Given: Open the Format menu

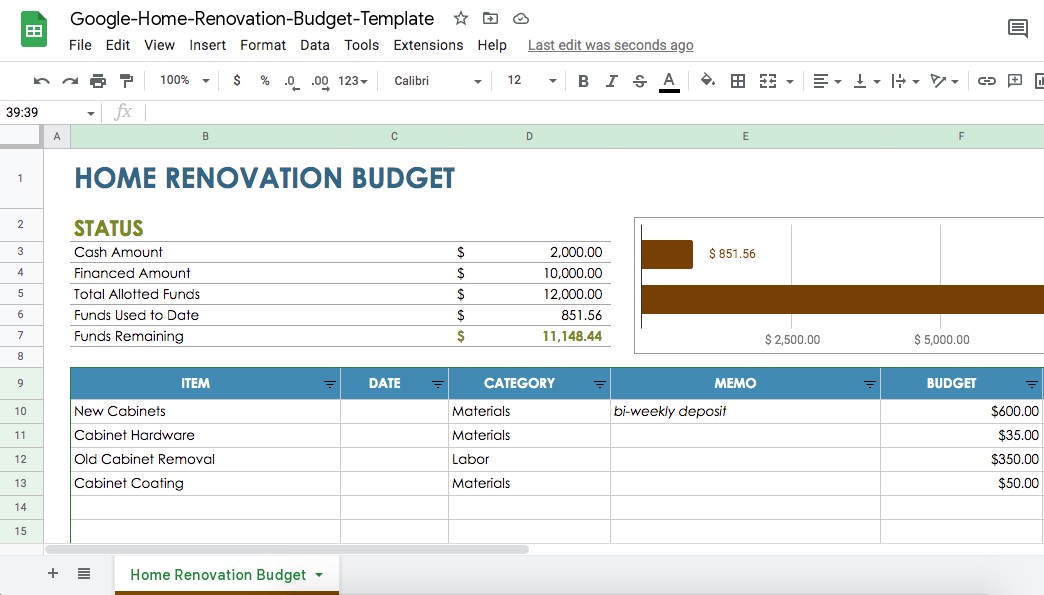Looking at the screenshot, I should [x=263, y=45].
